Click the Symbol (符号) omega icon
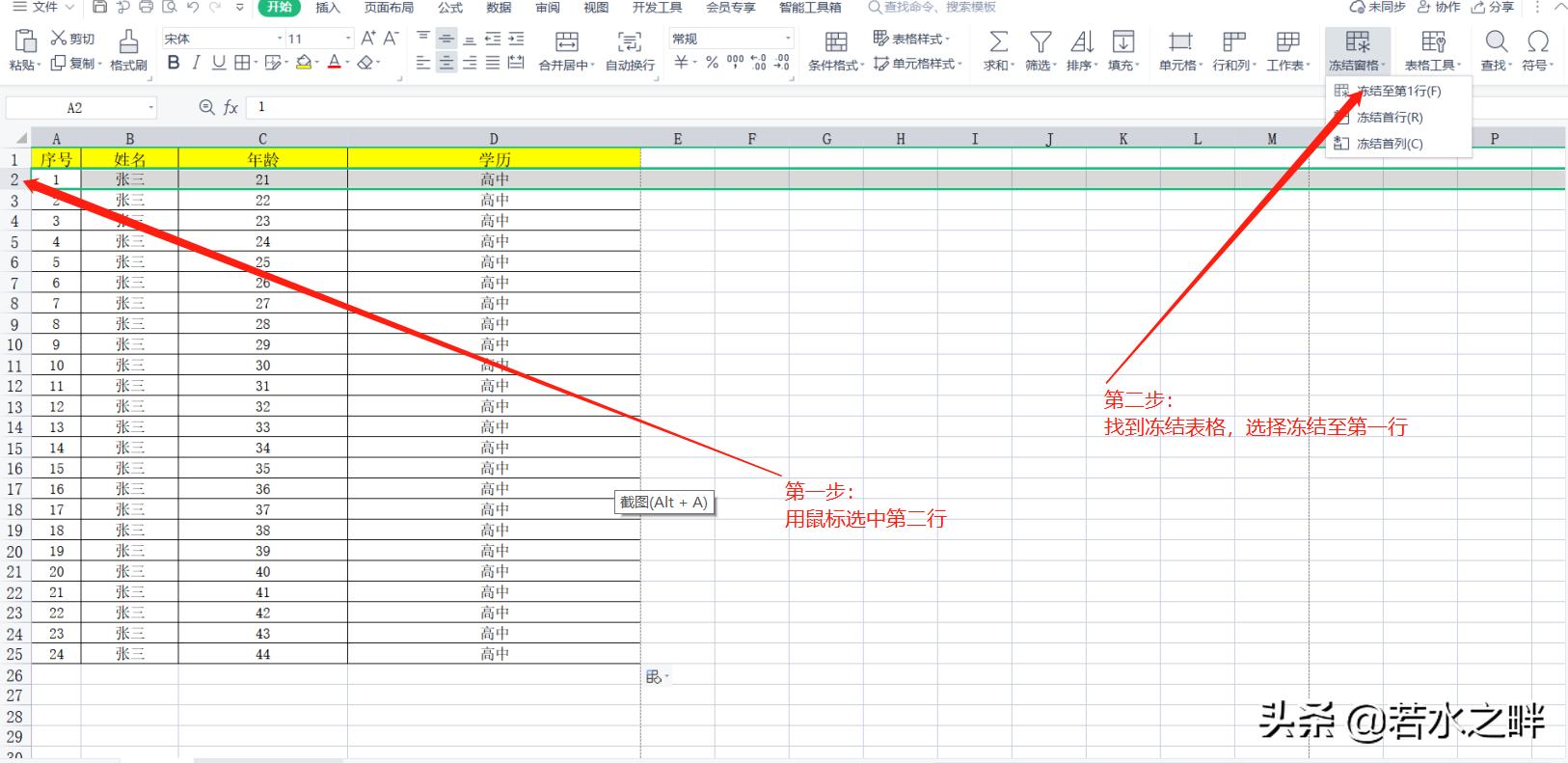Image resolution: width=1568 pixels, height=763 pixels. 1538,41
